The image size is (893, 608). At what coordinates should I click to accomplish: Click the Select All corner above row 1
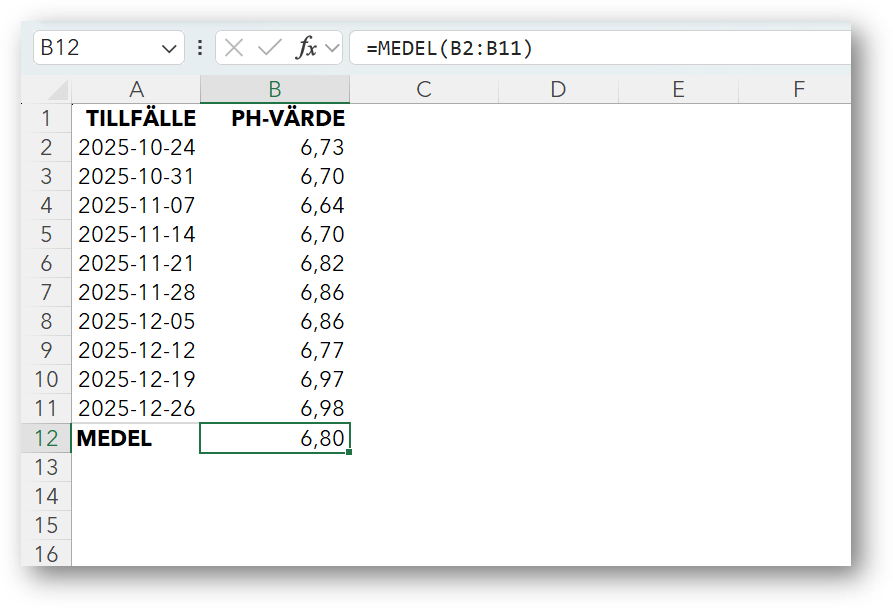46,89
